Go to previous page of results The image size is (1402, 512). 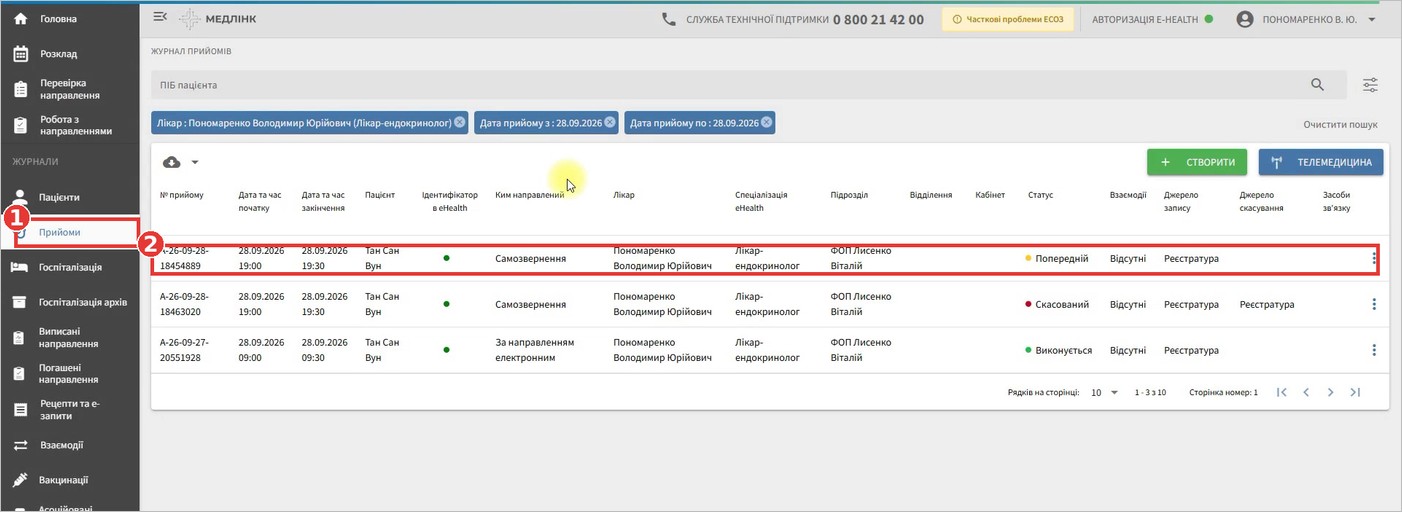[1306, 392]
